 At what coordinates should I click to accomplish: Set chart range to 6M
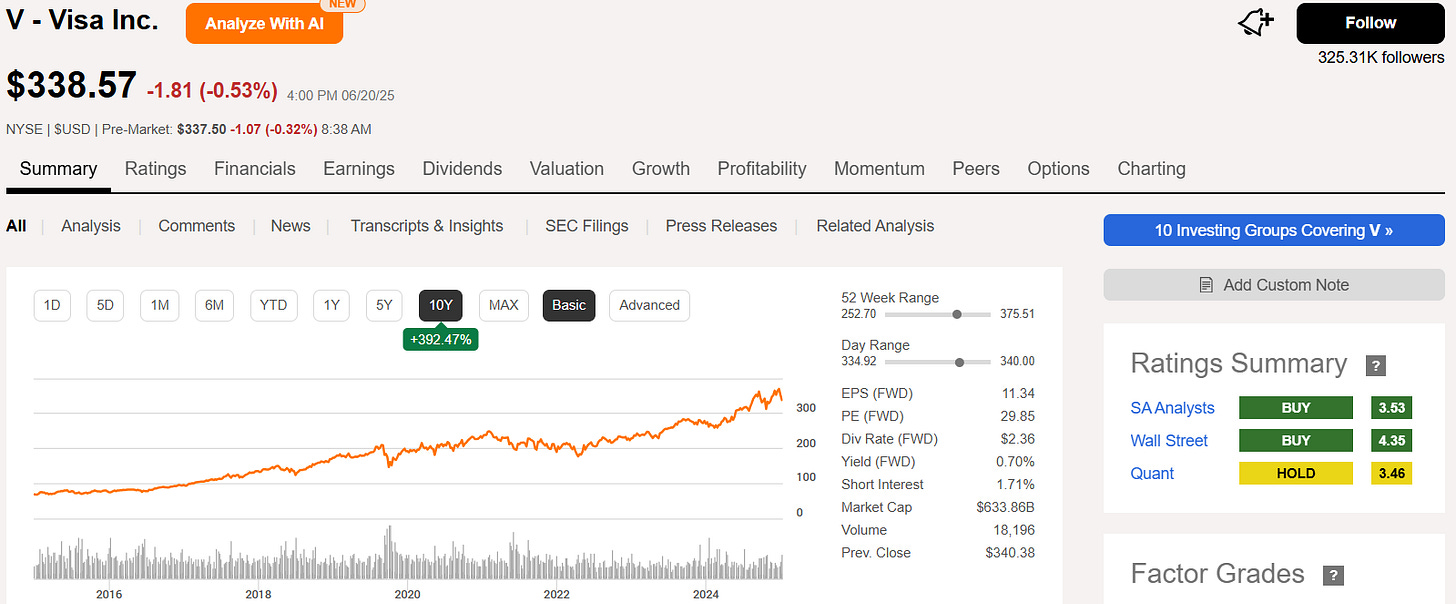214,305
